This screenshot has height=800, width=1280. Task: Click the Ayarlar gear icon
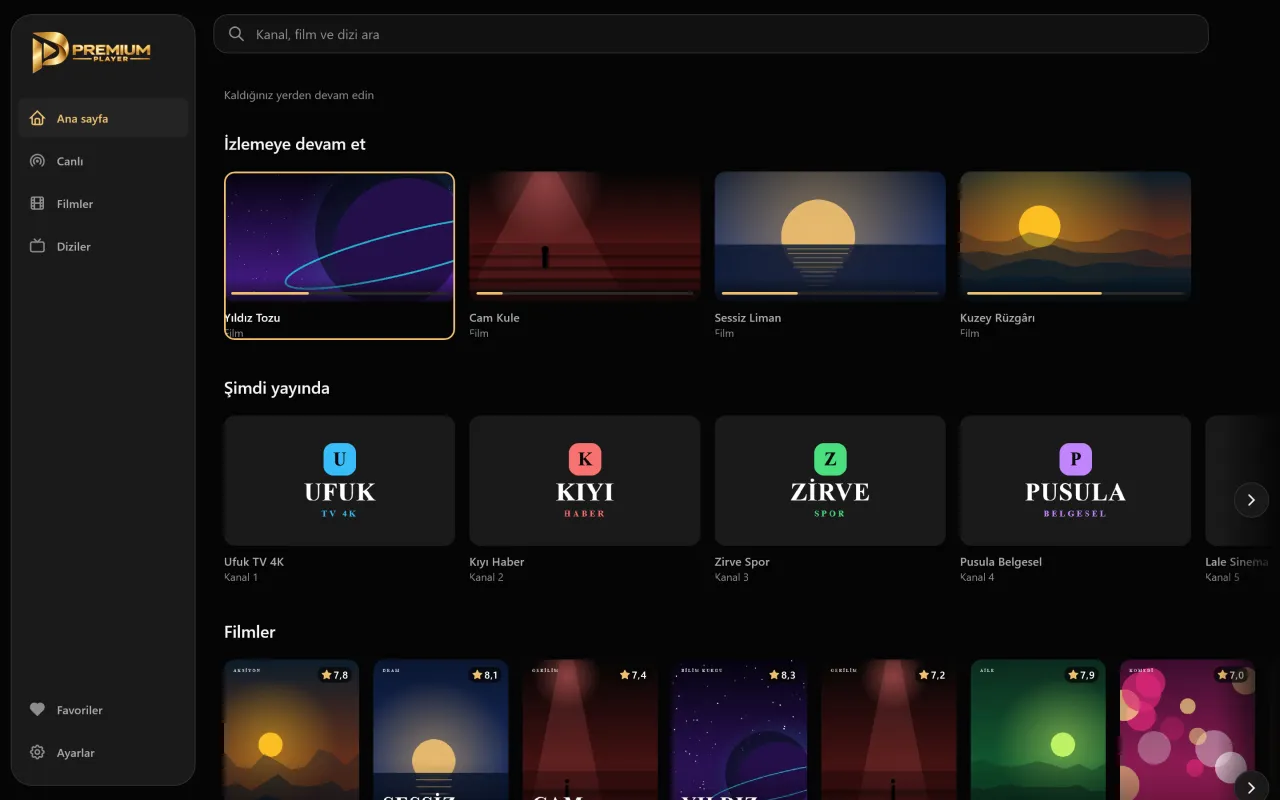tap(37, 753)
